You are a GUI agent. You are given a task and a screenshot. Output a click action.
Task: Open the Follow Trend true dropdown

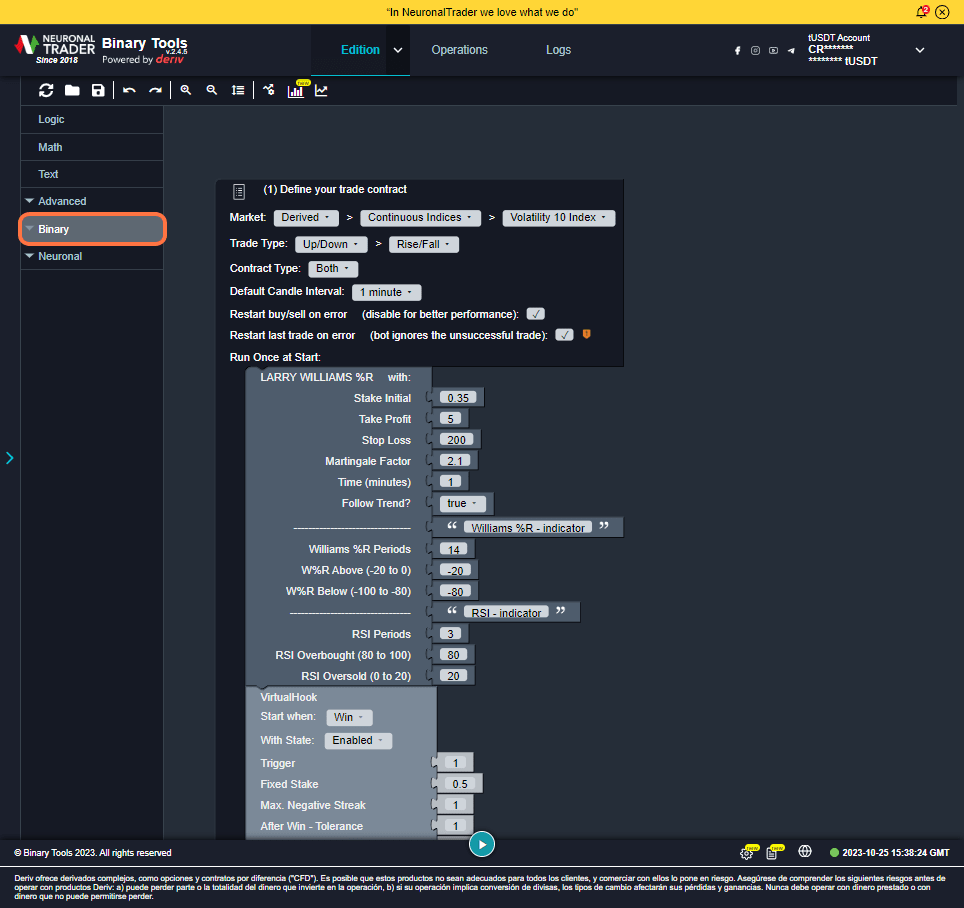pos(461,504)
